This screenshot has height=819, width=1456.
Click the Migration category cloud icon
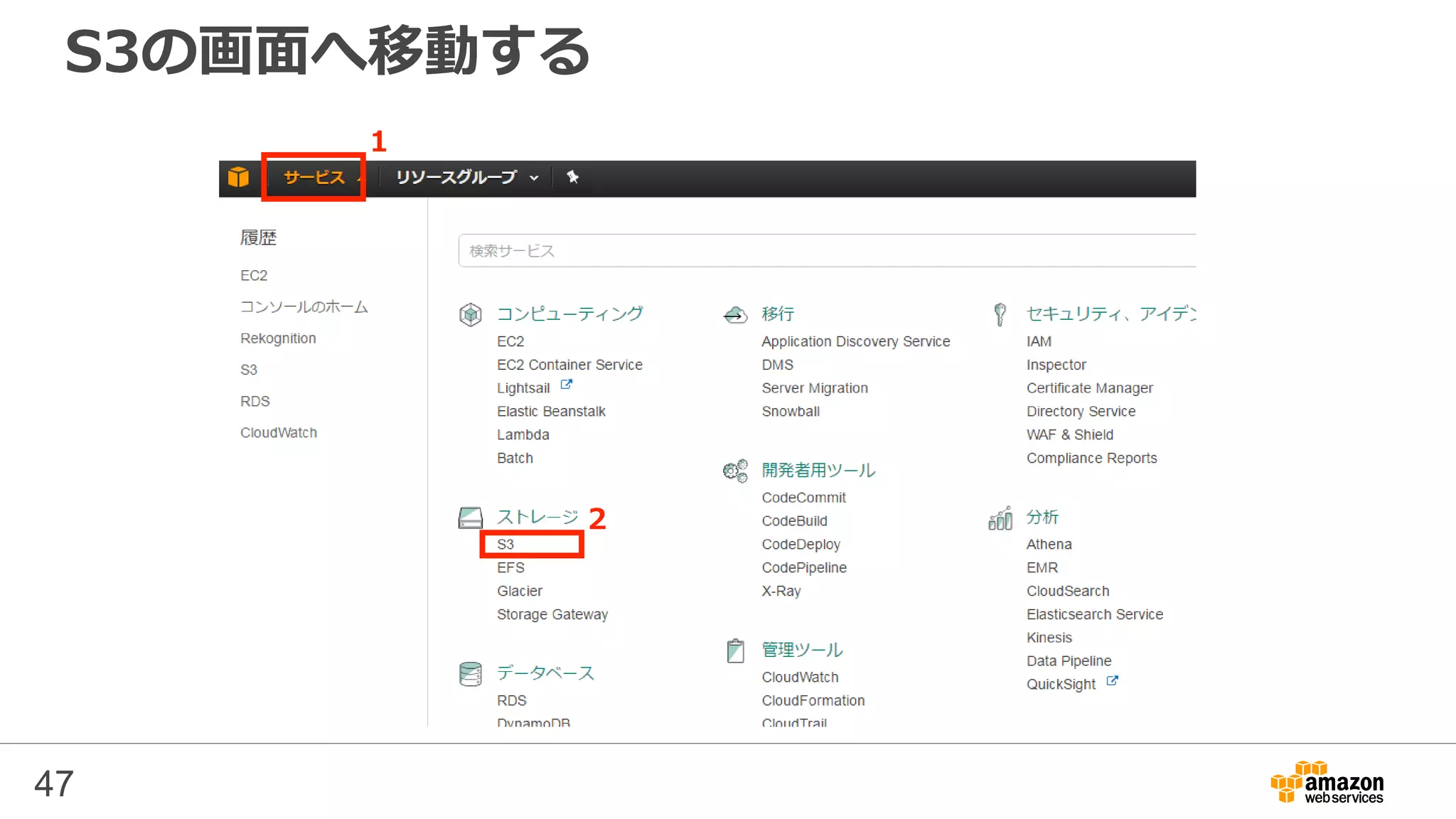[735, 314]
